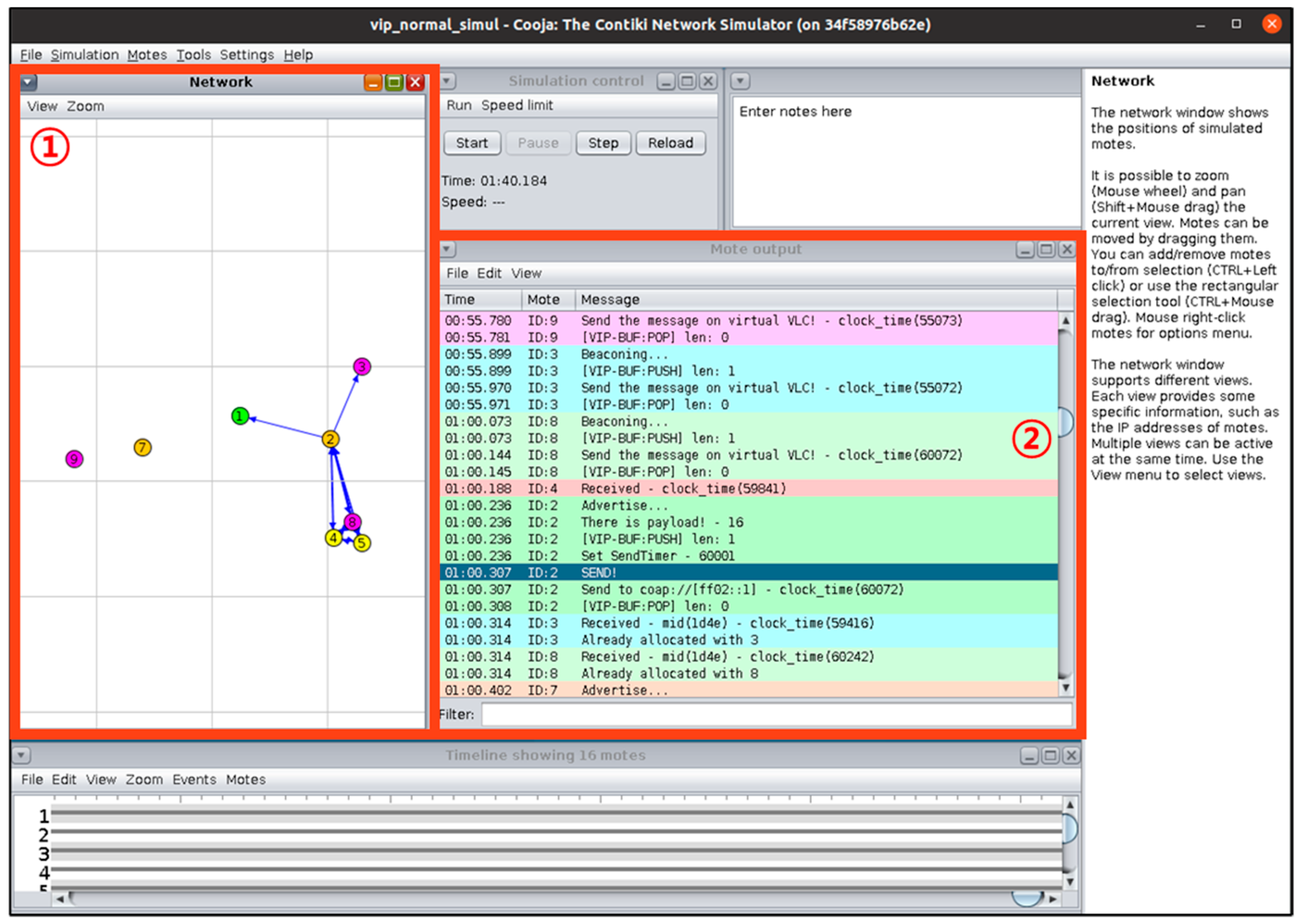The height and width of the screenshot is (924, 1299).
Task: Open the Network window dropdown arrow
Action: coord(28,83)
